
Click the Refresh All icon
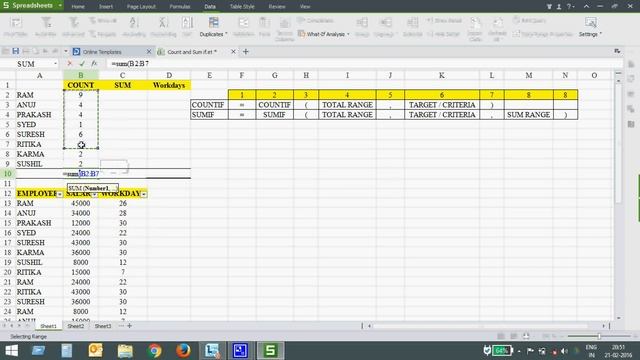click(497, 23)
